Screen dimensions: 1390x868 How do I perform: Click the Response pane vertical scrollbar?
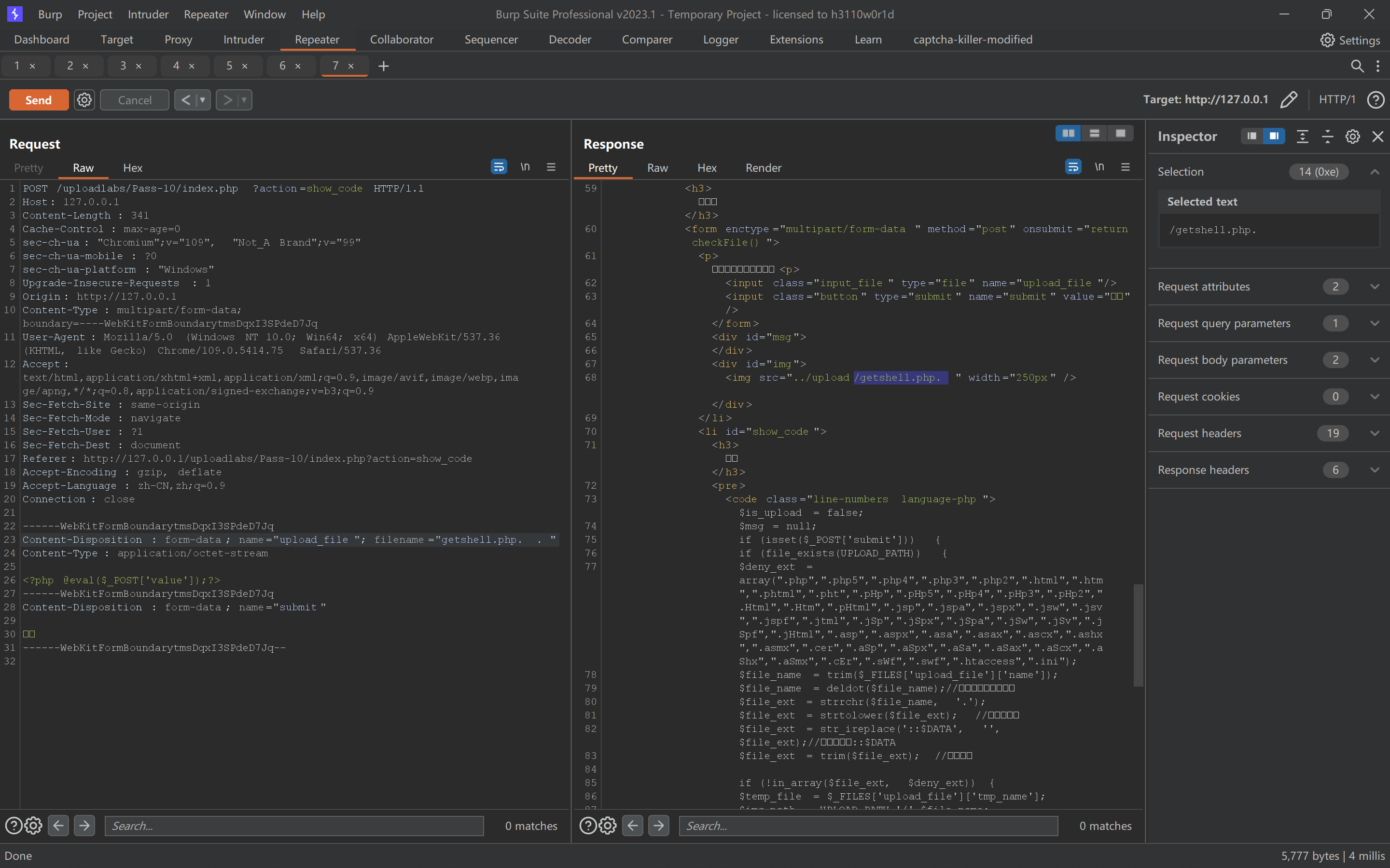pyautogui.click(x=1138, y=634)
